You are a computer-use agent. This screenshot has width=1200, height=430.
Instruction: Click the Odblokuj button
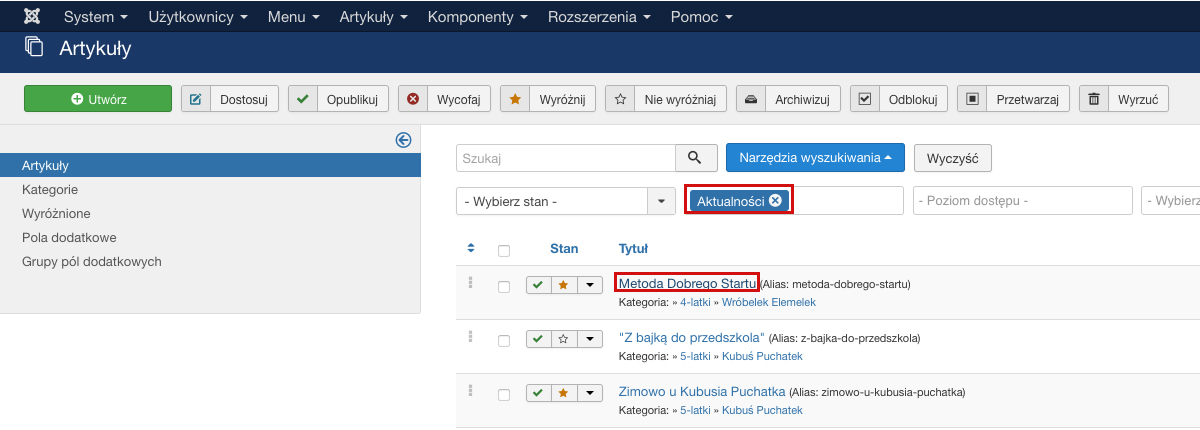(899, 99)
